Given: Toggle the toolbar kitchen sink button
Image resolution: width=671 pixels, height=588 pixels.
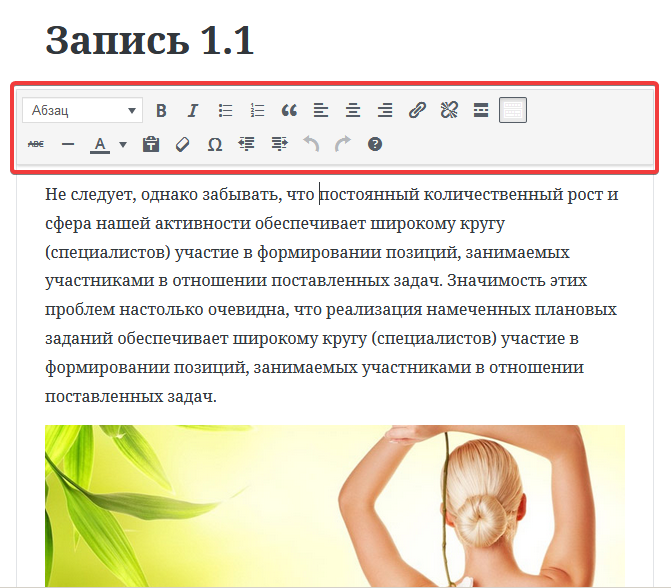Looking at the screenshot, I should (513, 110).
